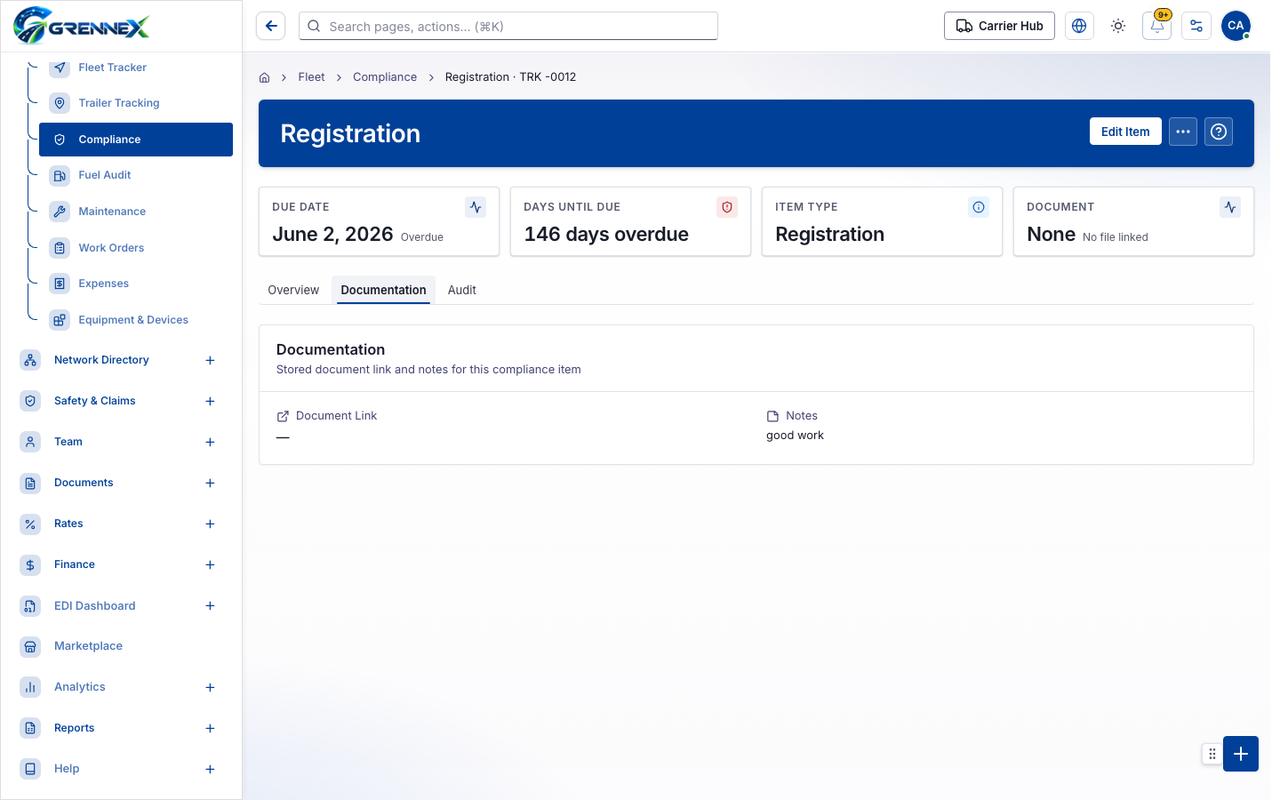Expand Safety & Claims section
This screenshot has height=800, width=1280.
coord(210,401)
